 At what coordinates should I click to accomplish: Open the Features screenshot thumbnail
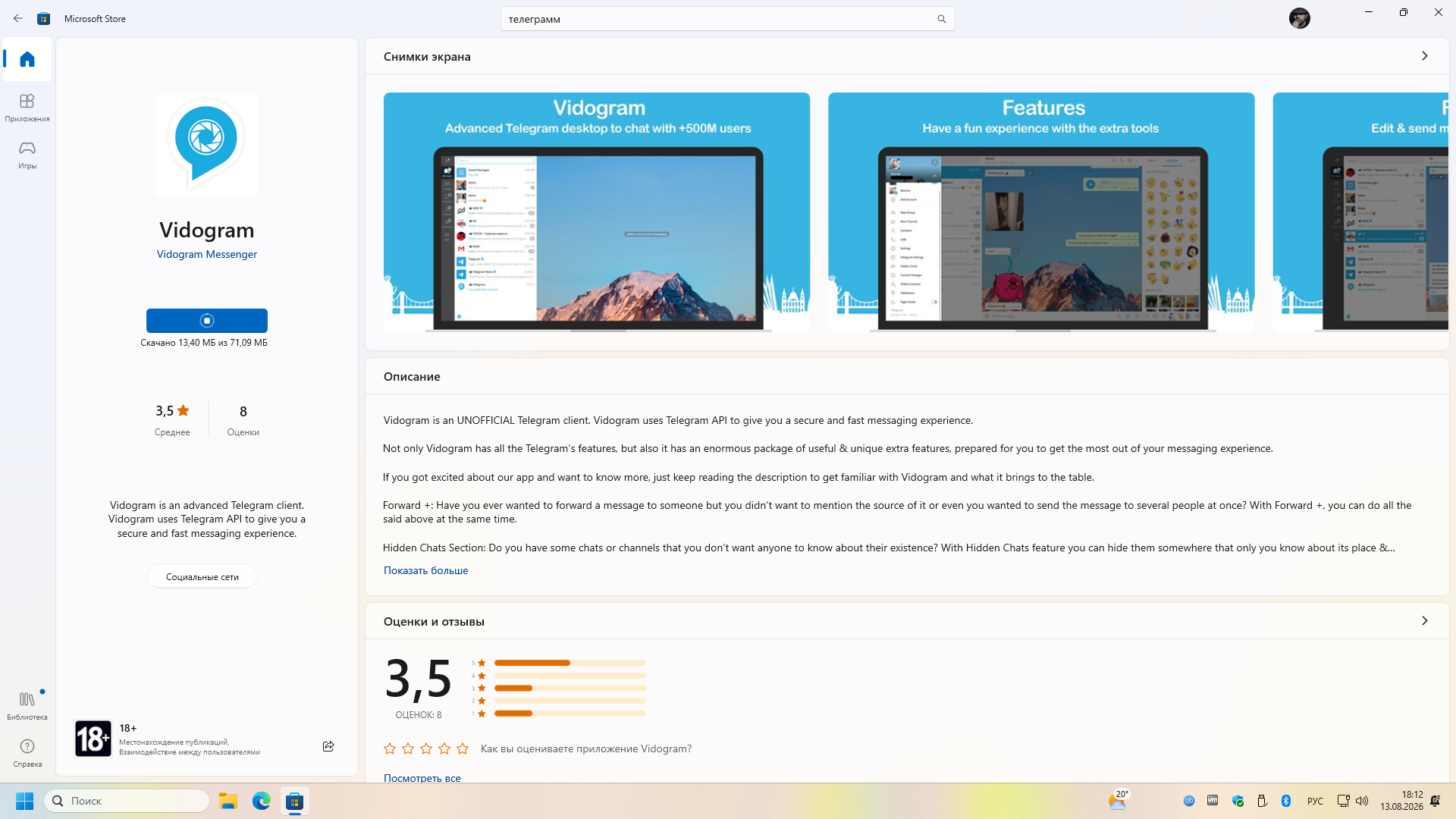(1041, 212)
